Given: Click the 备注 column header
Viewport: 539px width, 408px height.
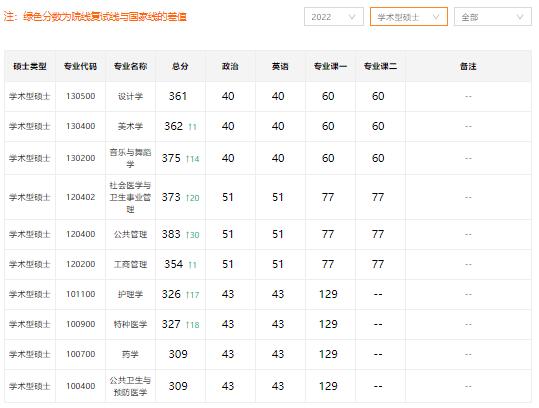Looking at the screenshot, I should 468,66.
